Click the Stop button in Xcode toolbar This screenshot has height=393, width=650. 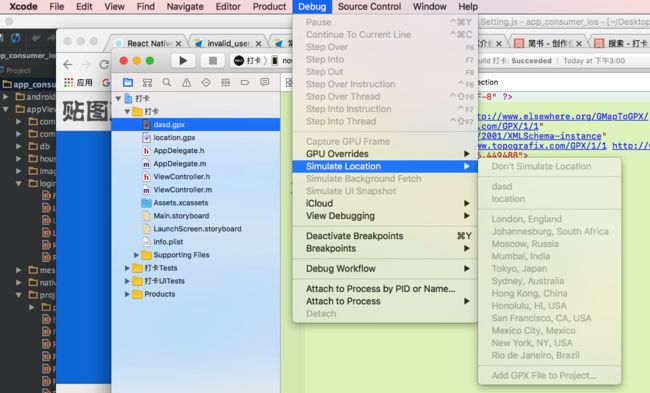[213, 61]
